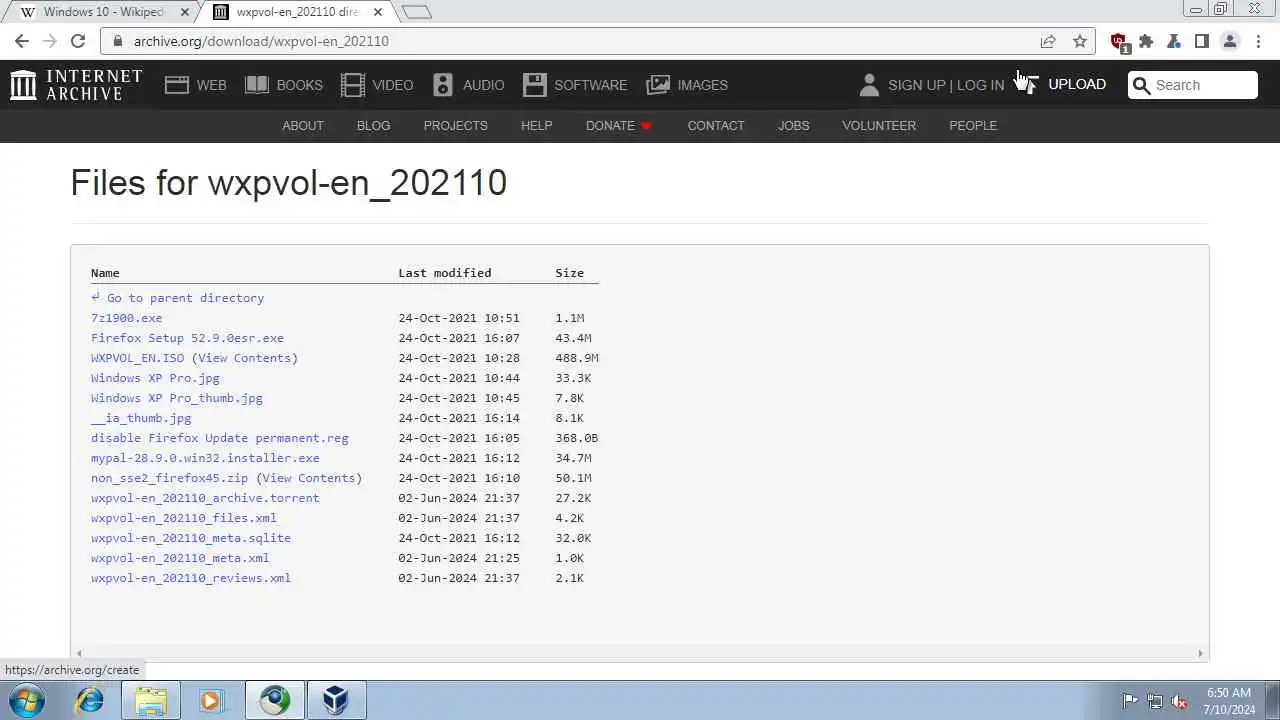The width and height of the screenshot is (1280, 720).
Task: Open wxpvol-en_202110_meta.xml
Action: point(180,558)
